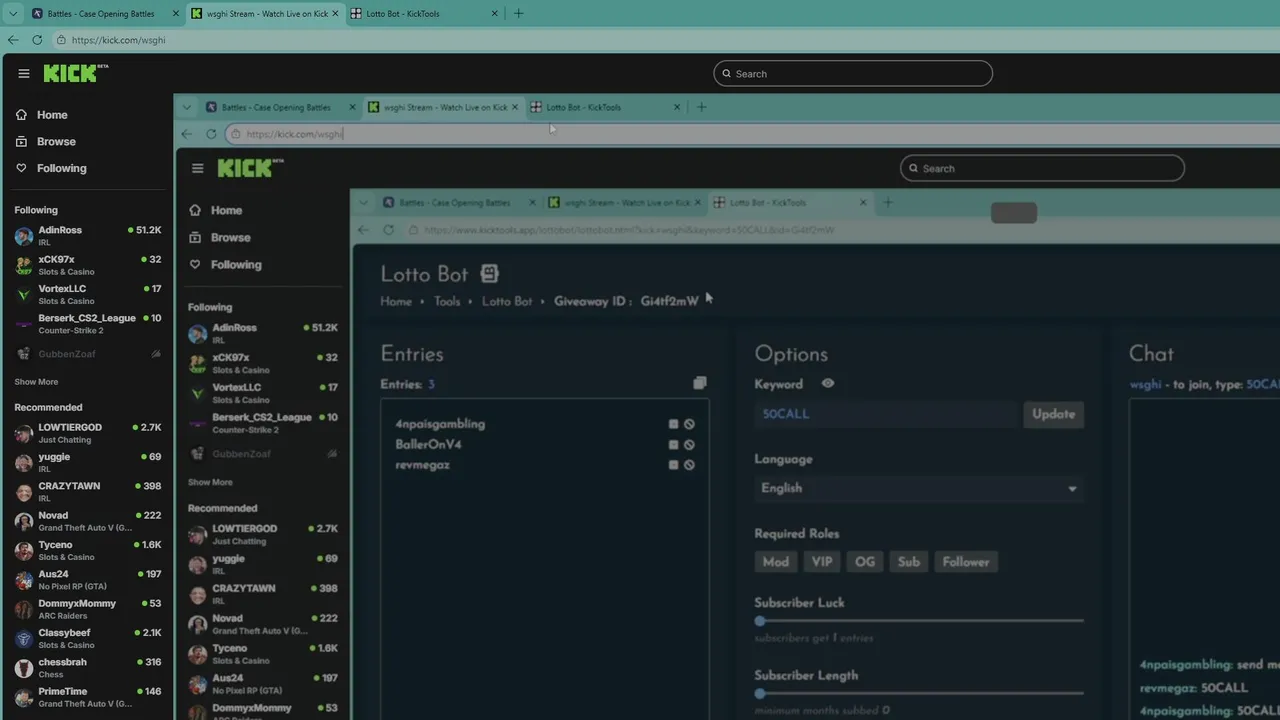Reload the page in the outermost browser
The image size is (1280, 720).
(37, 40)
